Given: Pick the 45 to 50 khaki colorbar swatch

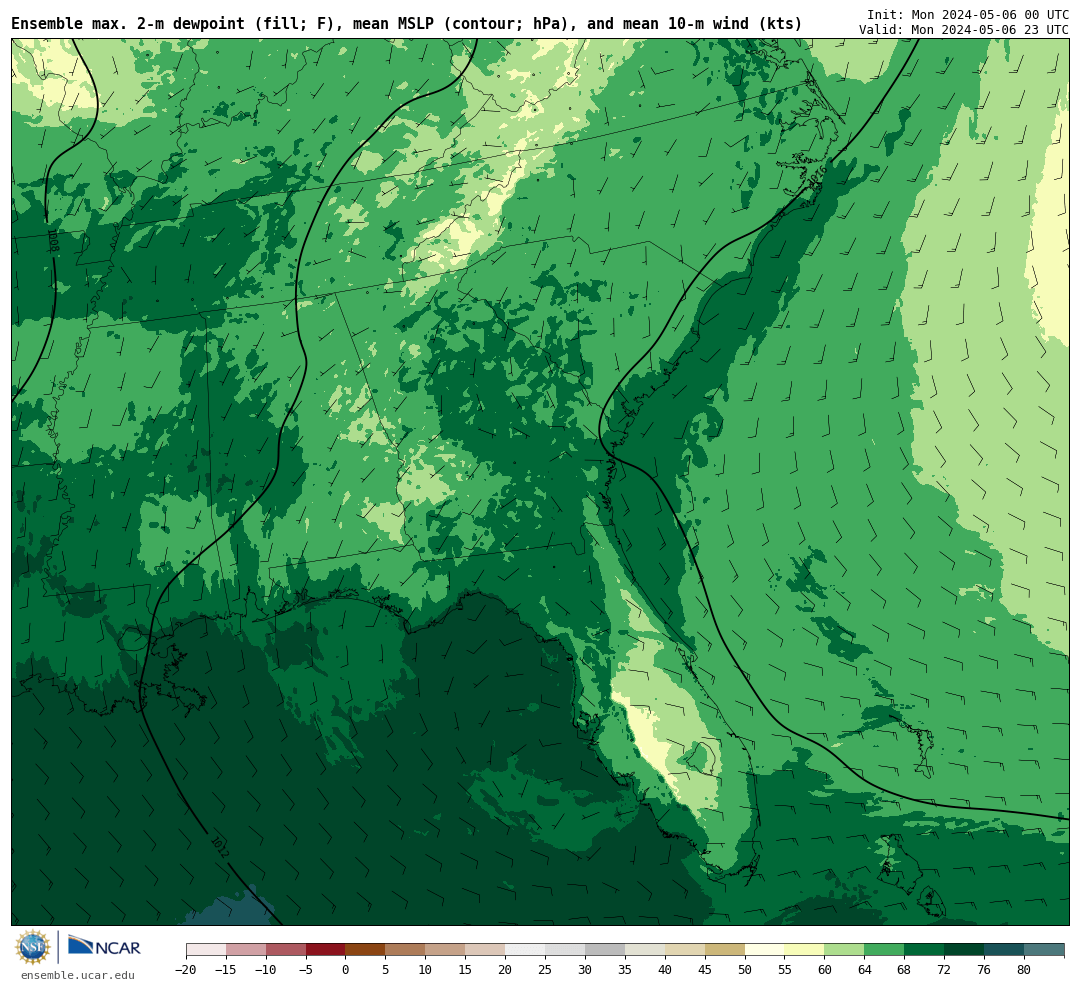Looking at the screenshot, I should coord(725,950).
